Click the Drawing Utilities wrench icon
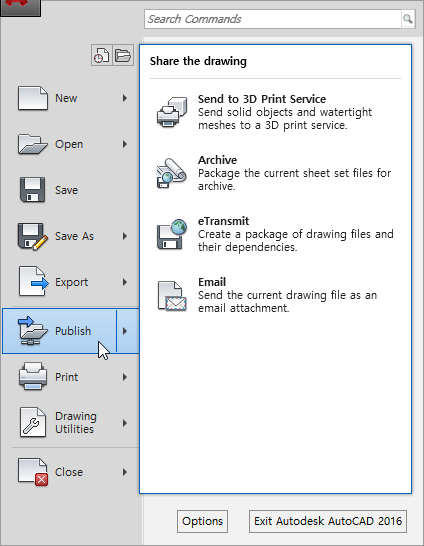The width and height of the screenshot is (424, 546). point(33,422)
